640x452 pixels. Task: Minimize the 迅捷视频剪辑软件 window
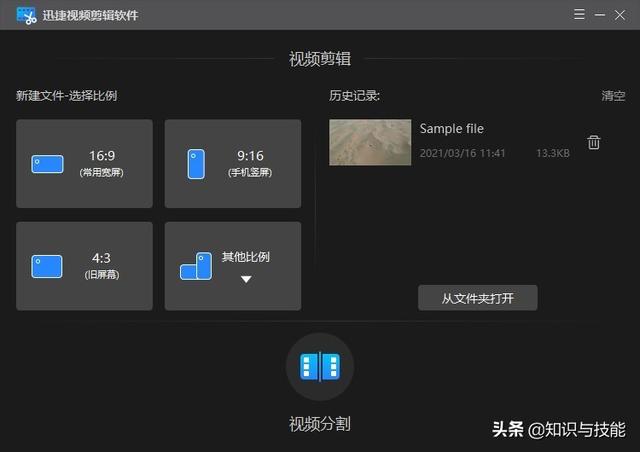[600, 15]
